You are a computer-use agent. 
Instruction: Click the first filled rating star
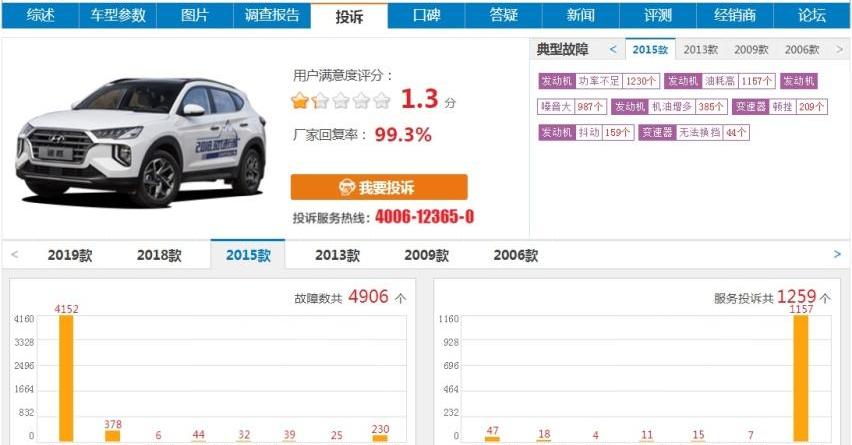coord(299,101)
